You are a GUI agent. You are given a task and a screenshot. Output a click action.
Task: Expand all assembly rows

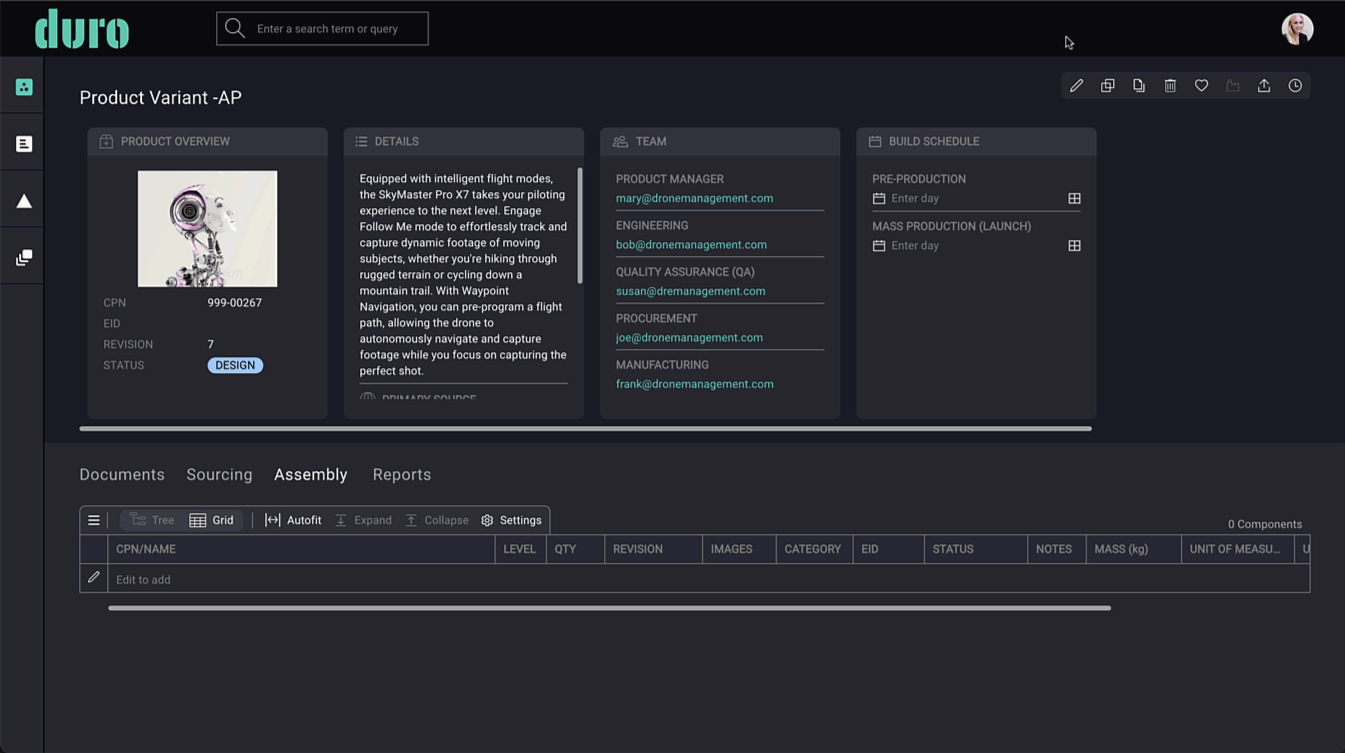pos(362,520)
